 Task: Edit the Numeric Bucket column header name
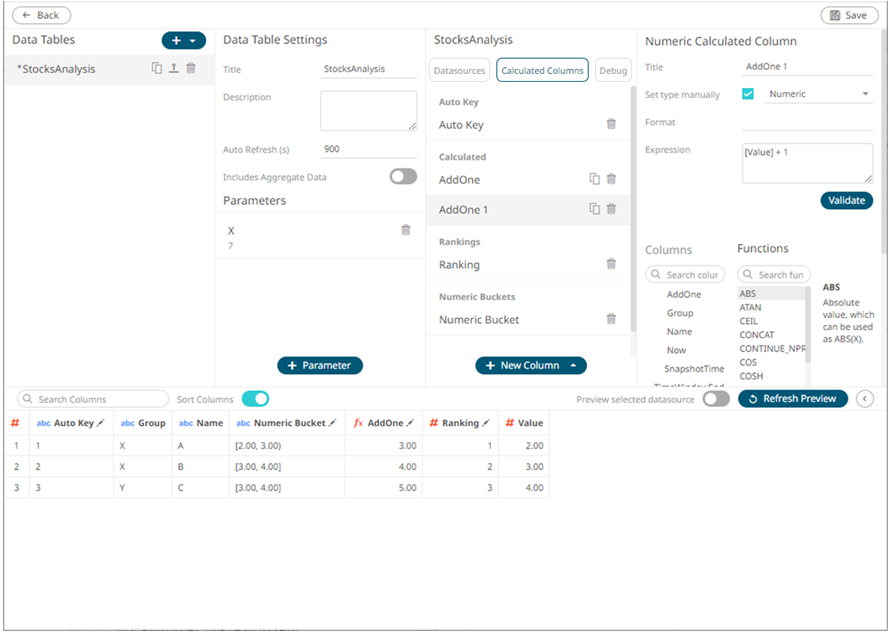pos(330,423)
